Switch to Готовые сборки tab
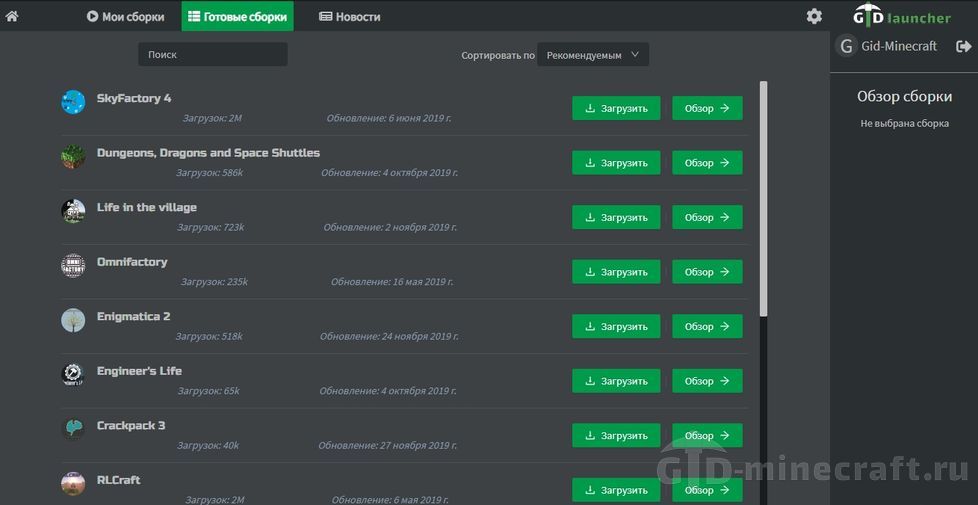978x505 pixels. (238, 17)
